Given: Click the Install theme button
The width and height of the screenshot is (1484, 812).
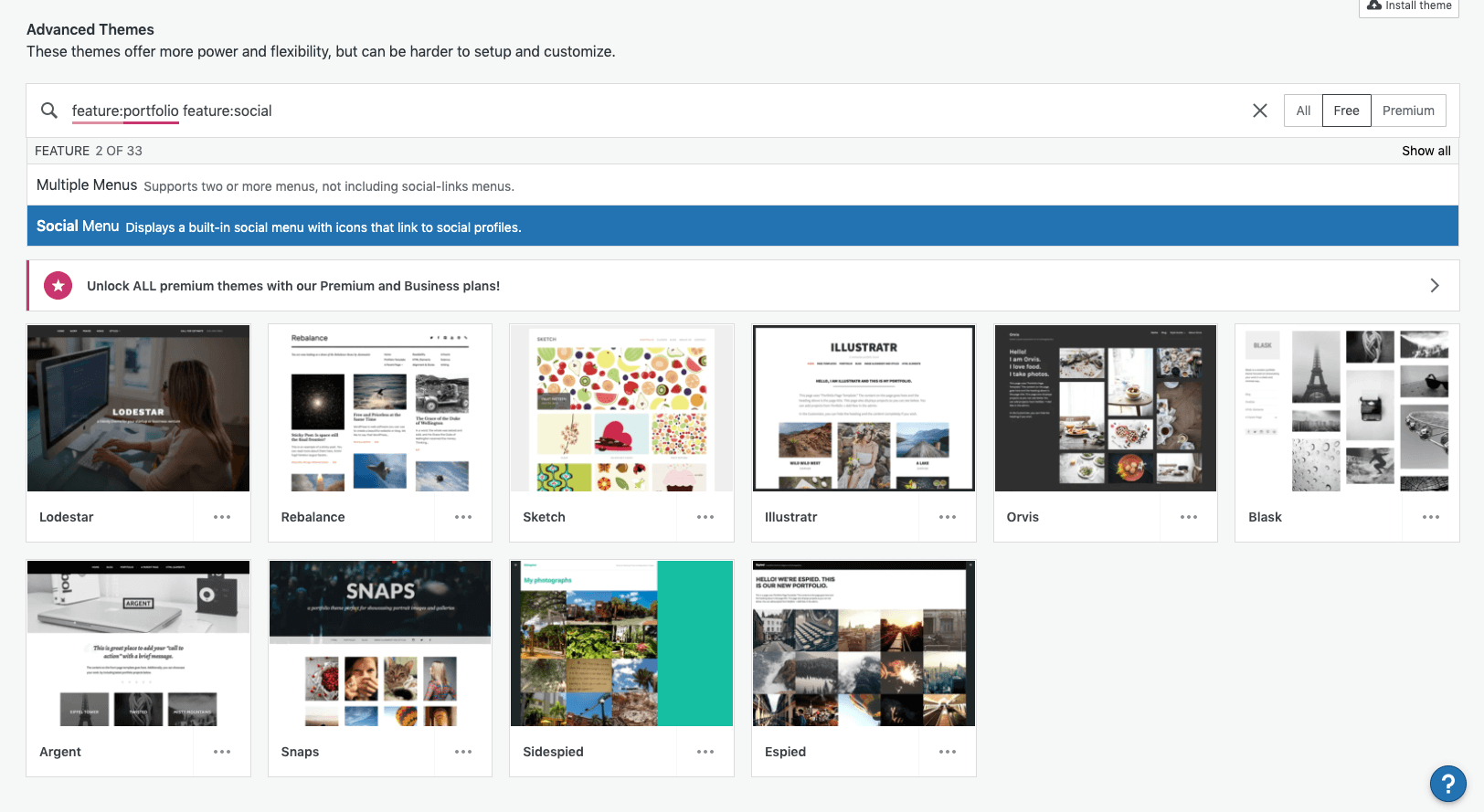Looking at the screenshot, I should (1409, 6).
